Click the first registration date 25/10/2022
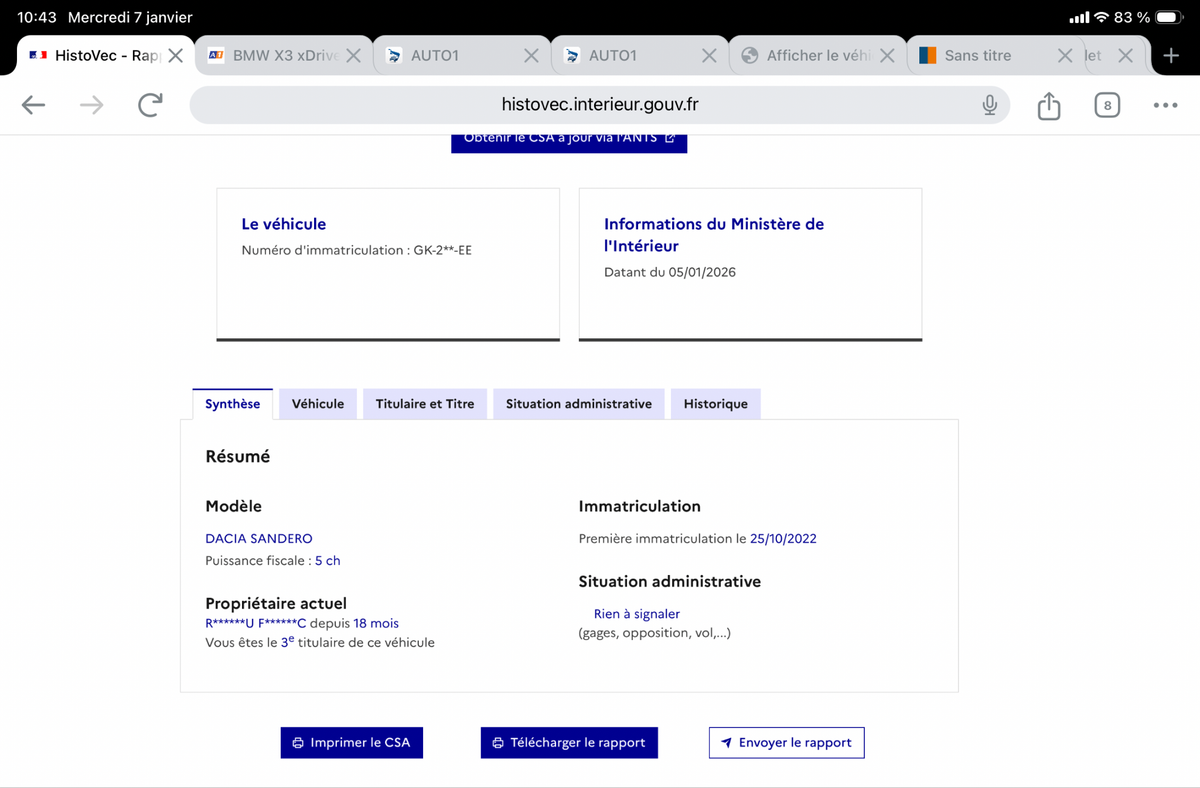Viewport: 1200px width, 788px height. click(x=784, y=538)
